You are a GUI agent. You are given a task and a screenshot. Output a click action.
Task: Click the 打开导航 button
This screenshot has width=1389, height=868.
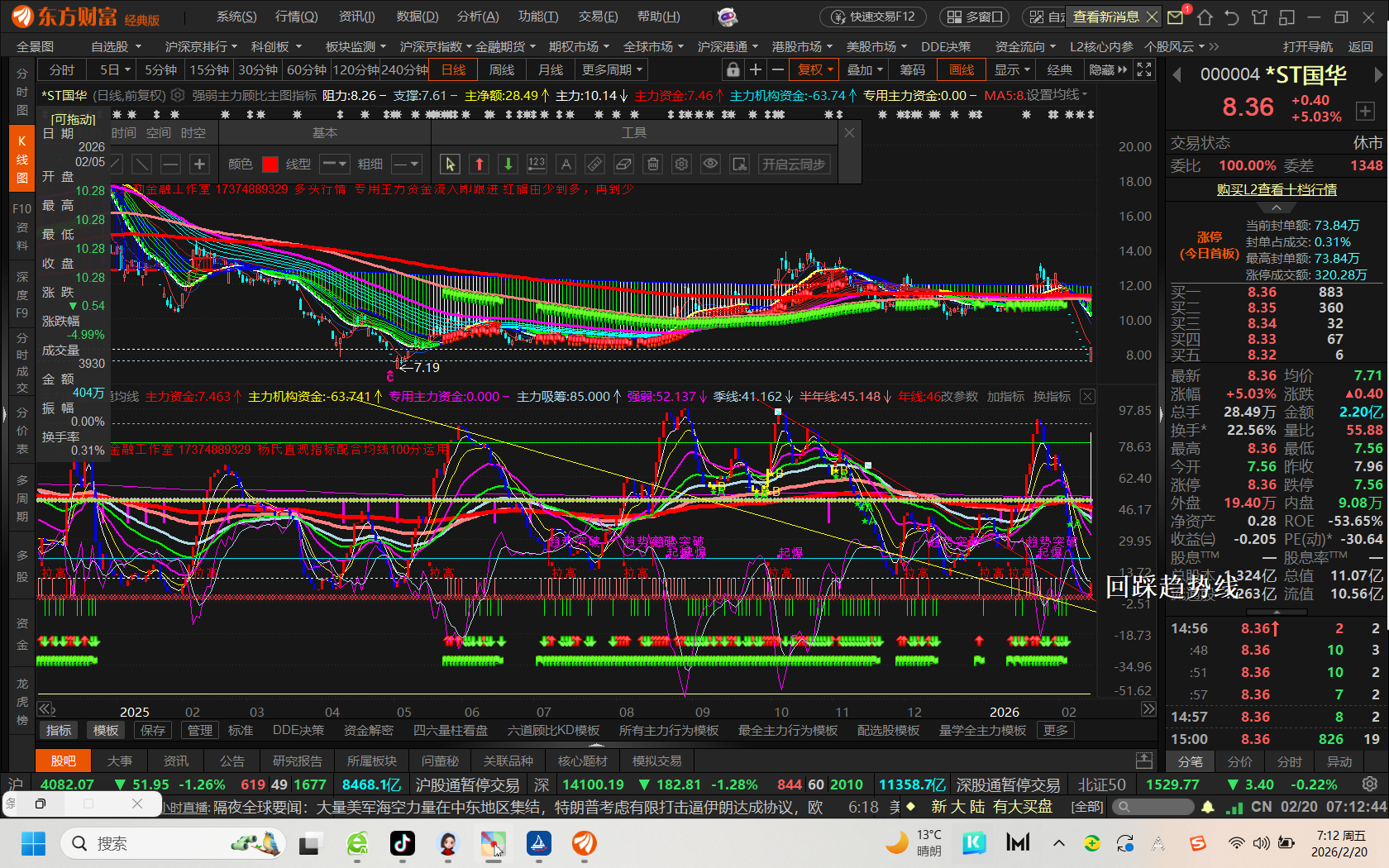point(1307,46)
